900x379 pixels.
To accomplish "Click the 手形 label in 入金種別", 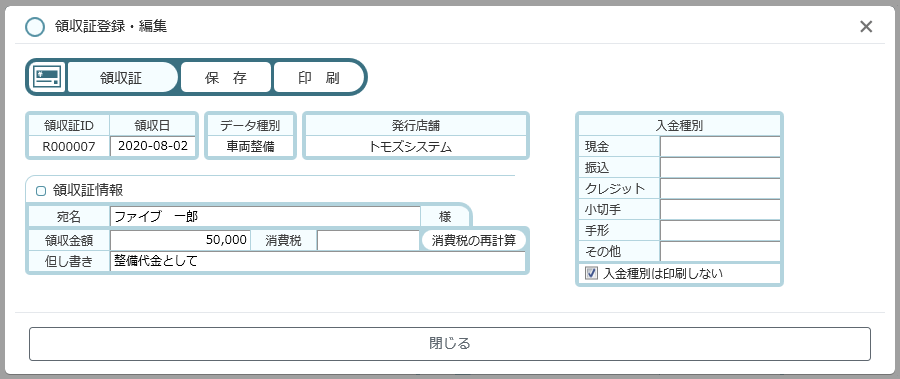I will [x=619, y=230].
